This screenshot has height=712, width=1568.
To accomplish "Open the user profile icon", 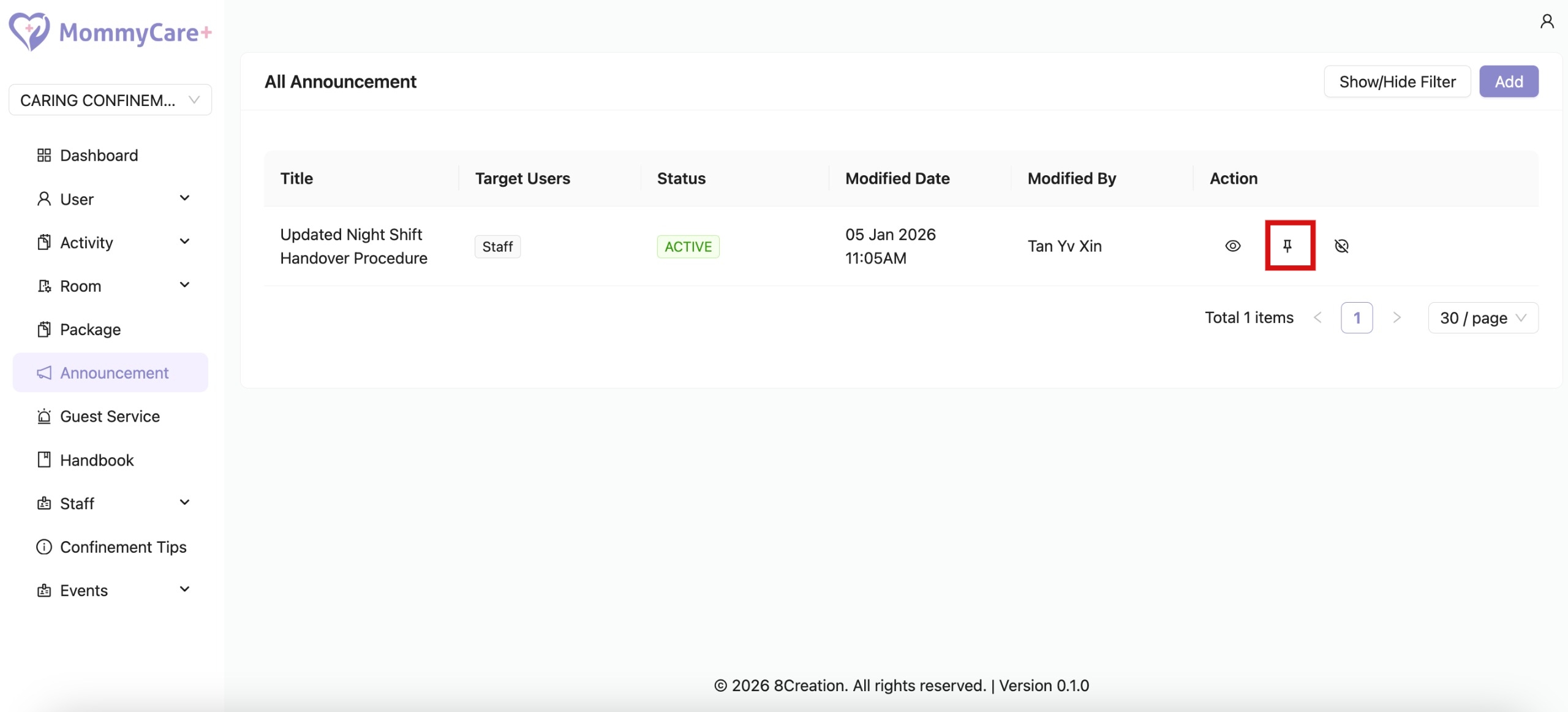I will (x=1547, y=22).
